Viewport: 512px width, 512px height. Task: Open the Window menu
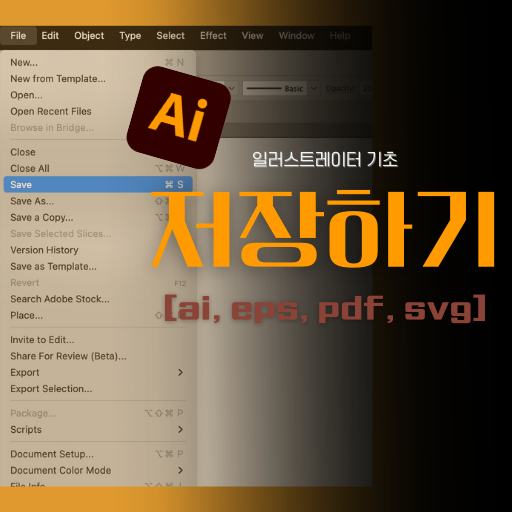tap(296, 36)
